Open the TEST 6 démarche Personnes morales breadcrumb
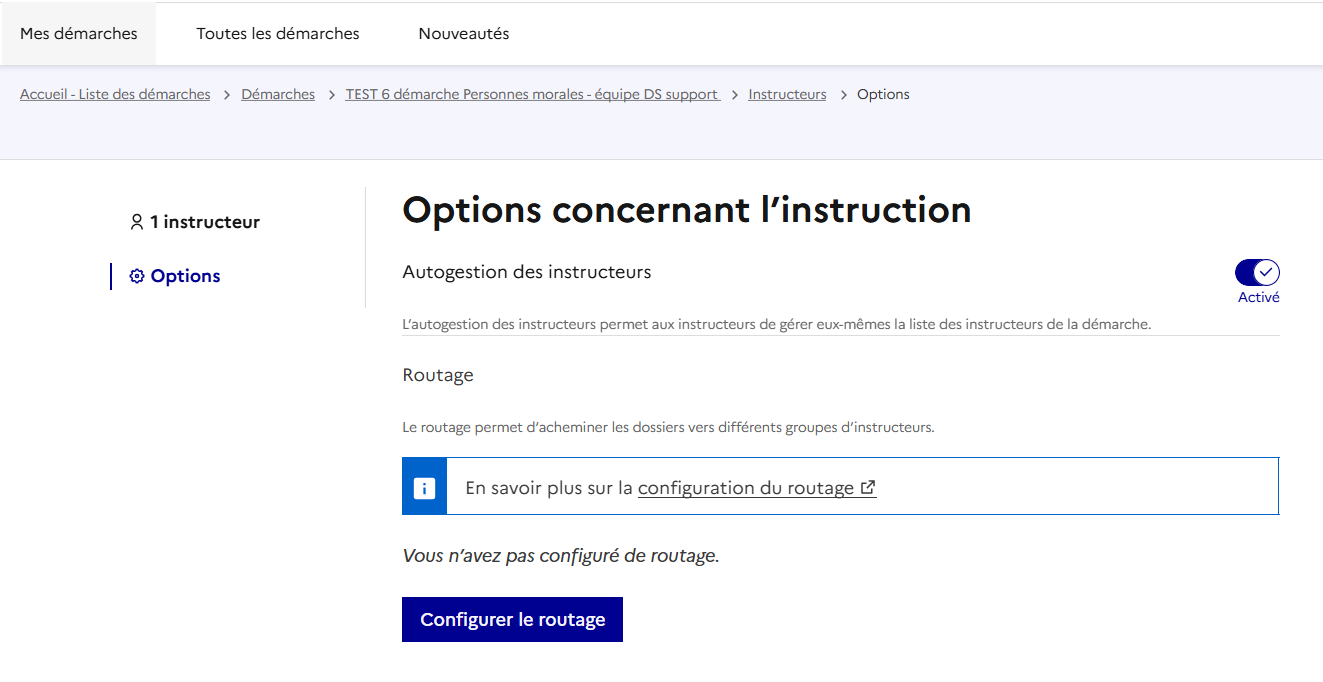Viewport: 1323px width, 682px height. [x=532, y=94]
